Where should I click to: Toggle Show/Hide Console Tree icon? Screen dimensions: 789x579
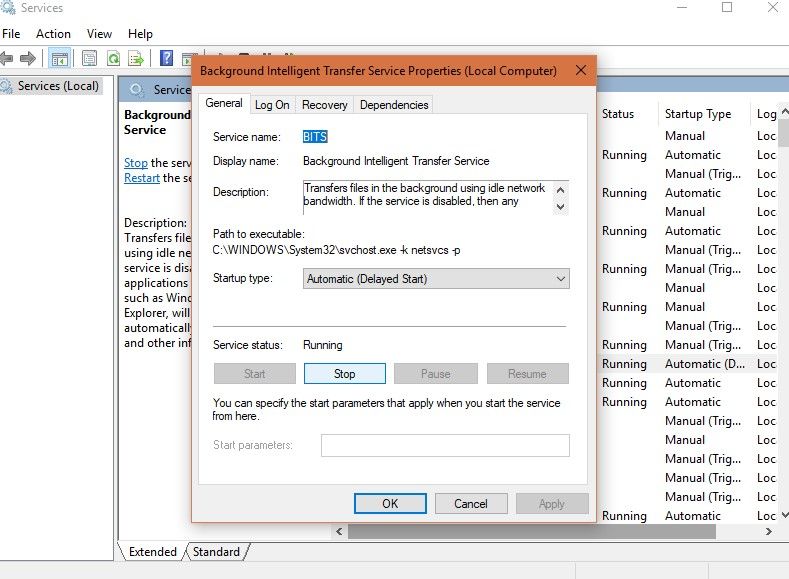(59, 59)
